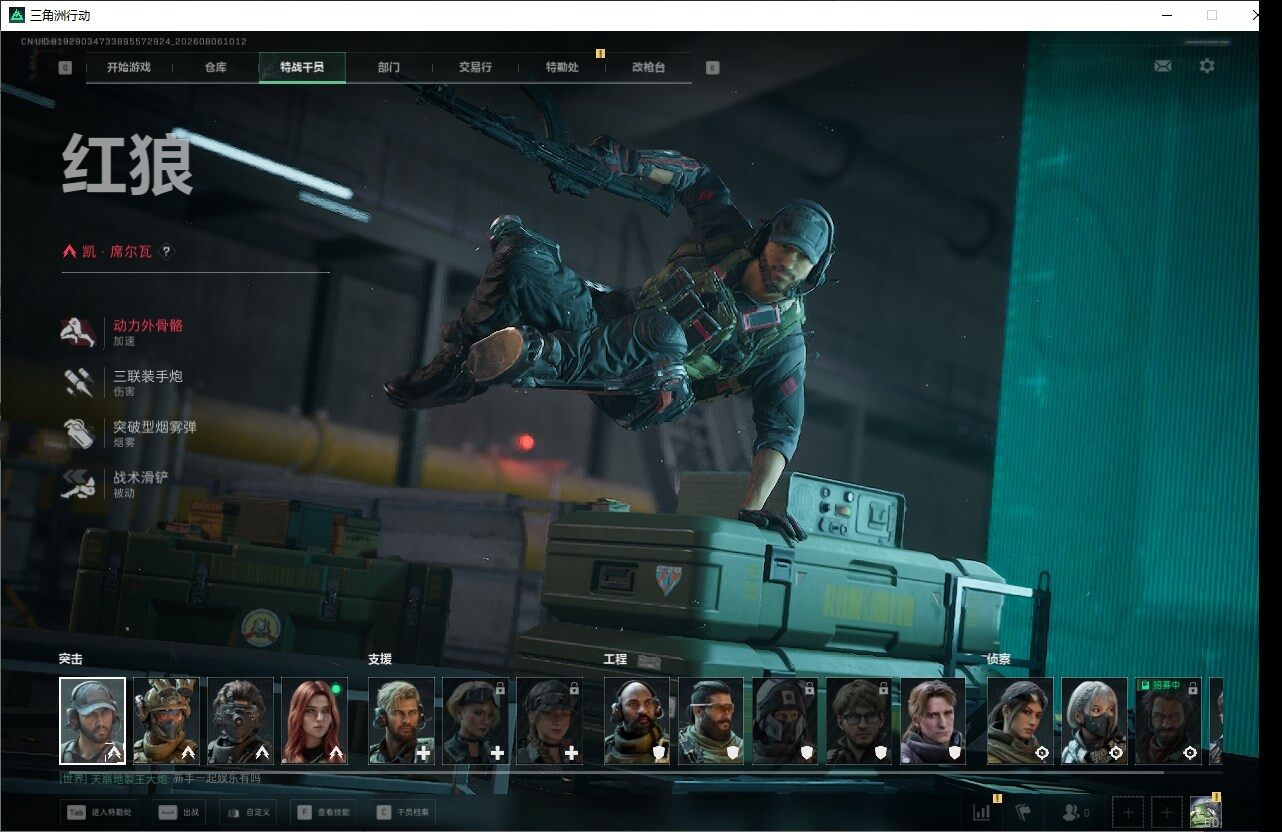This screenshot has height=832, width=1282.
Task: Click the 红狼 operator title
Action: pyautogui.click(x=127, y=164)
